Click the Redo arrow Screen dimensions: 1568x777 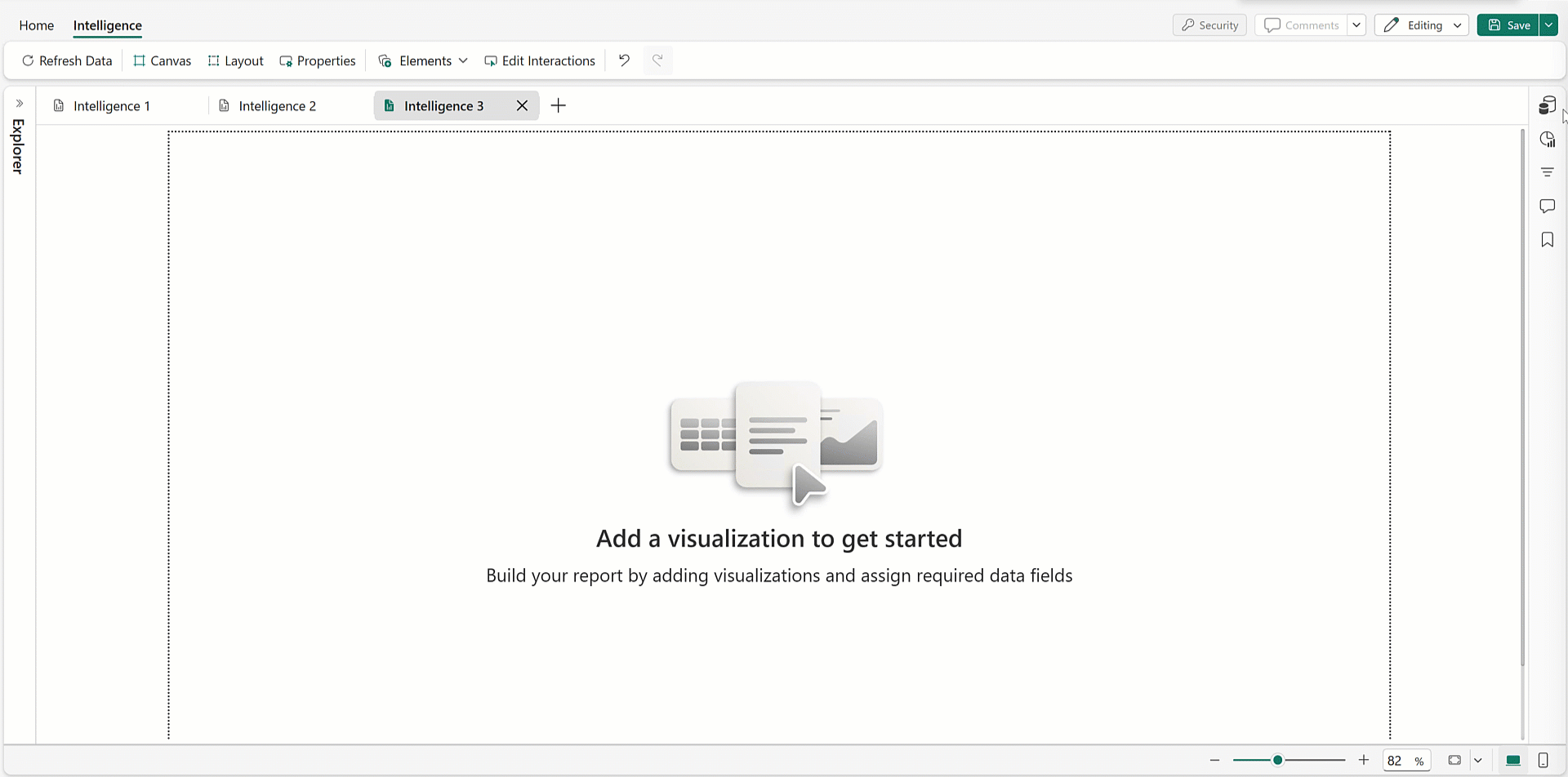(x=657, y=60)
